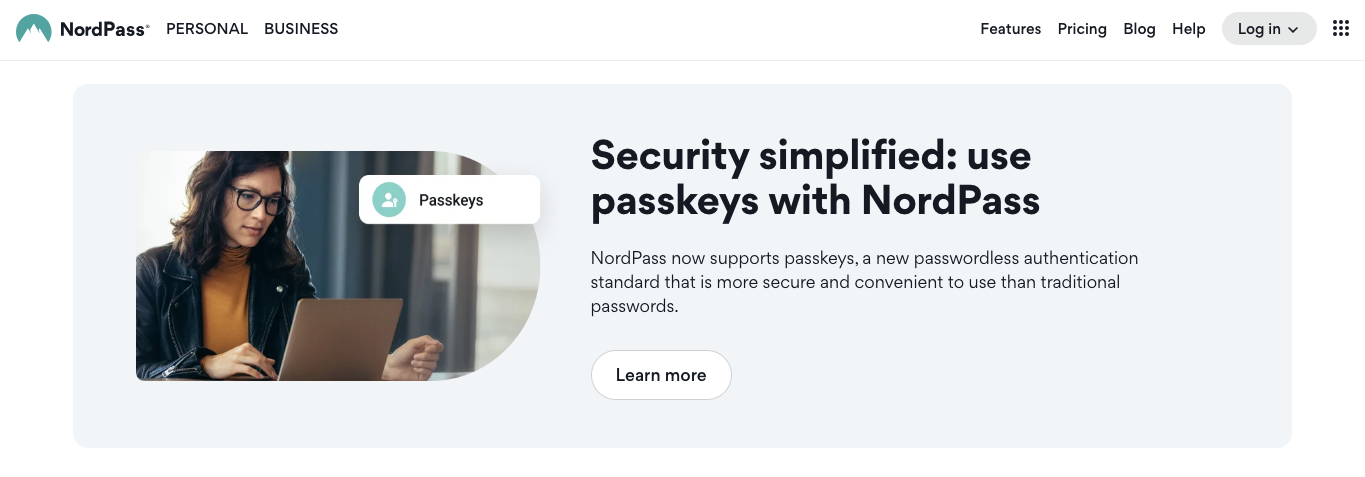Image resolution: width=1365 pixels, height=477 pixels.
Task: Click the NordPass wordmark text
Action: click(104, 29)
